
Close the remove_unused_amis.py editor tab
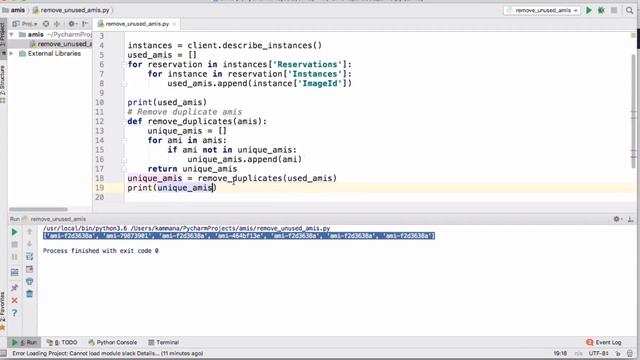[174, 24]
